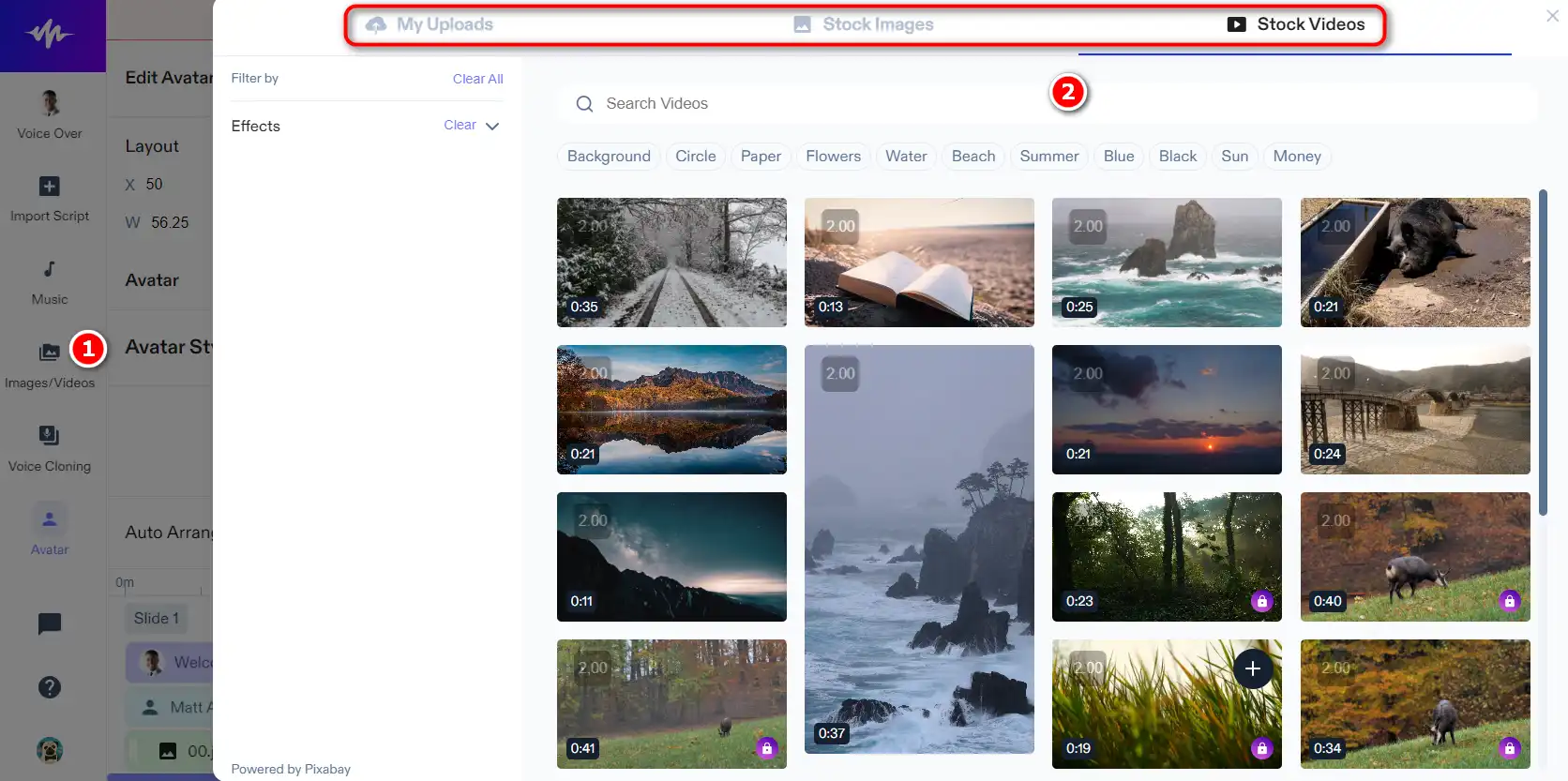Click the lock badge on 0:23 forest video
1568x781 pixels.
tap(1261, 601)
